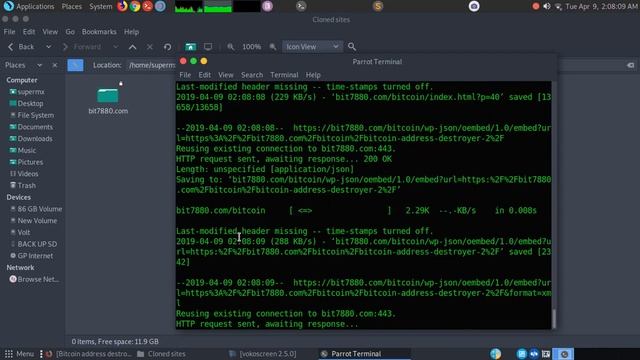This screenshot has height=360, width=640.
Task: Launch Chrome from the top panel
Action: pyautogui.click(x=135, y=6)
